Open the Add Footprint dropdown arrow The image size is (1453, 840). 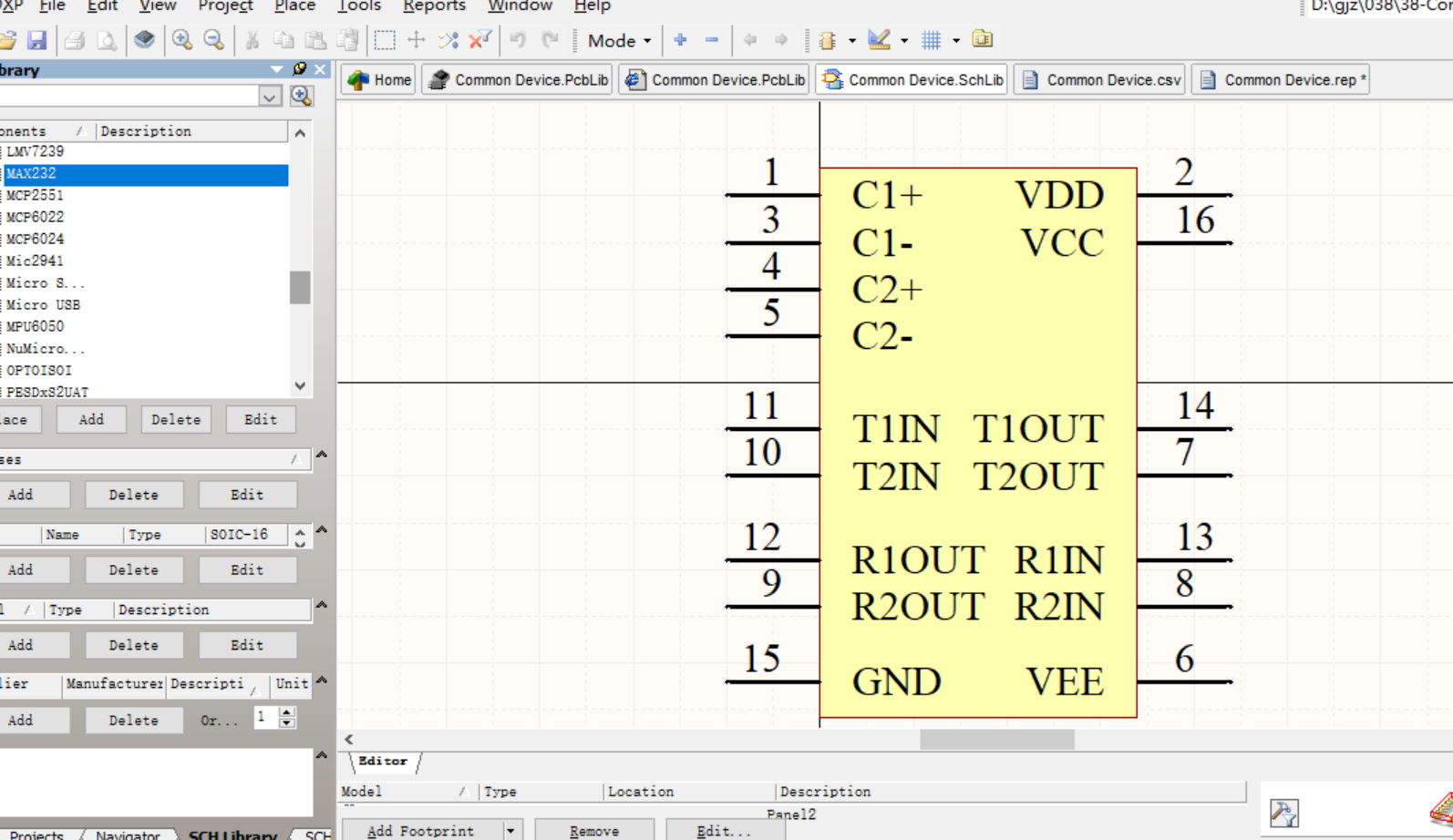click(x=510, y=831)
